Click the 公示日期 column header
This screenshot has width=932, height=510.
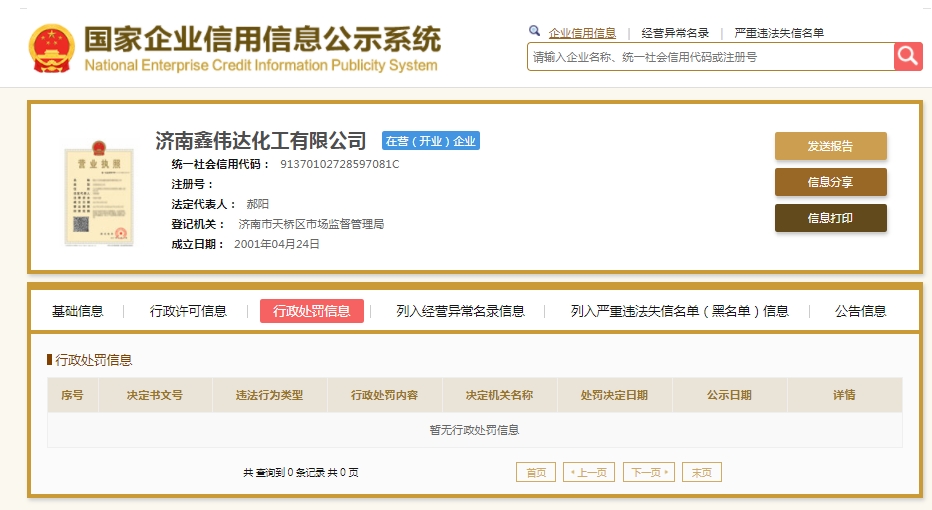pyautogui.click(x=729, y=395)
